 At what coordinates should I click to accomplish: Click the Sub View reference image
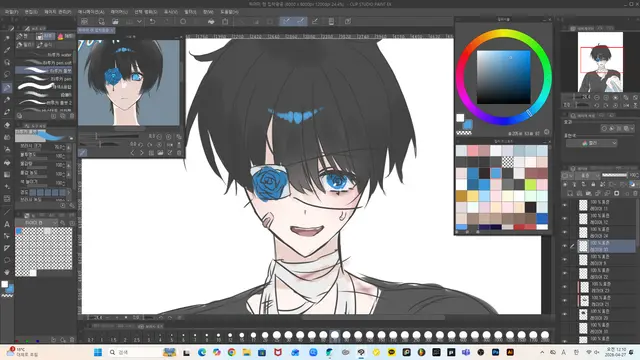click(x=129, y=82)
